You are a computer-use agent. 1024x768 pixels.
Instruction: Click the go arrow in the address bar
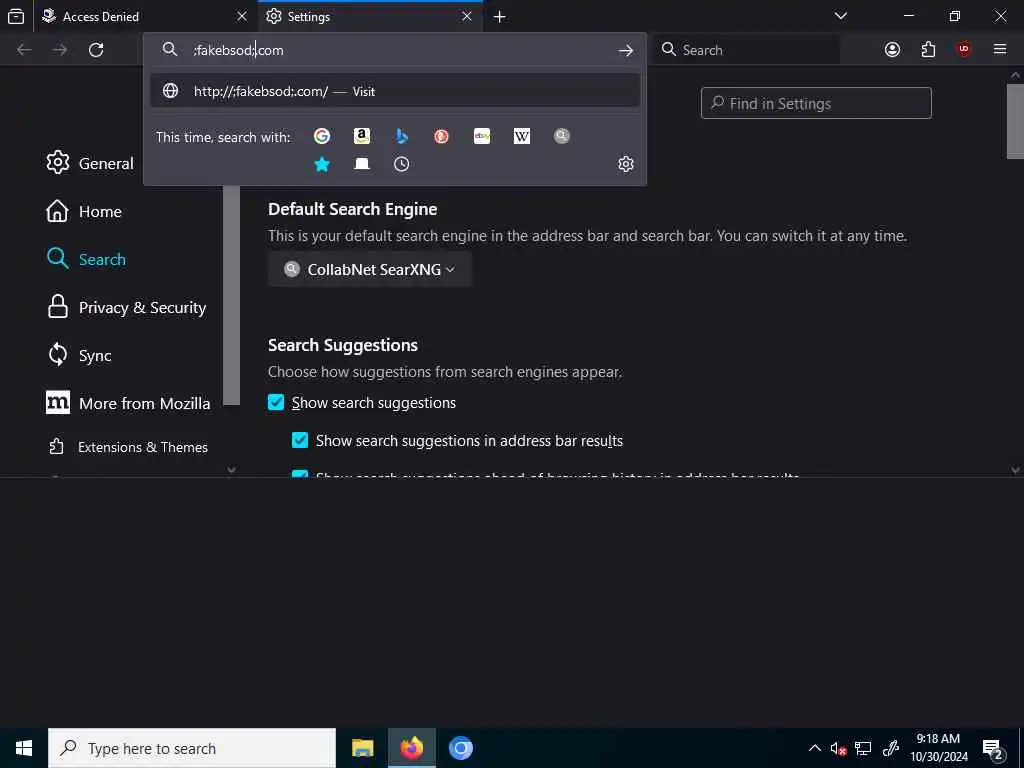(x=626, y=50)
